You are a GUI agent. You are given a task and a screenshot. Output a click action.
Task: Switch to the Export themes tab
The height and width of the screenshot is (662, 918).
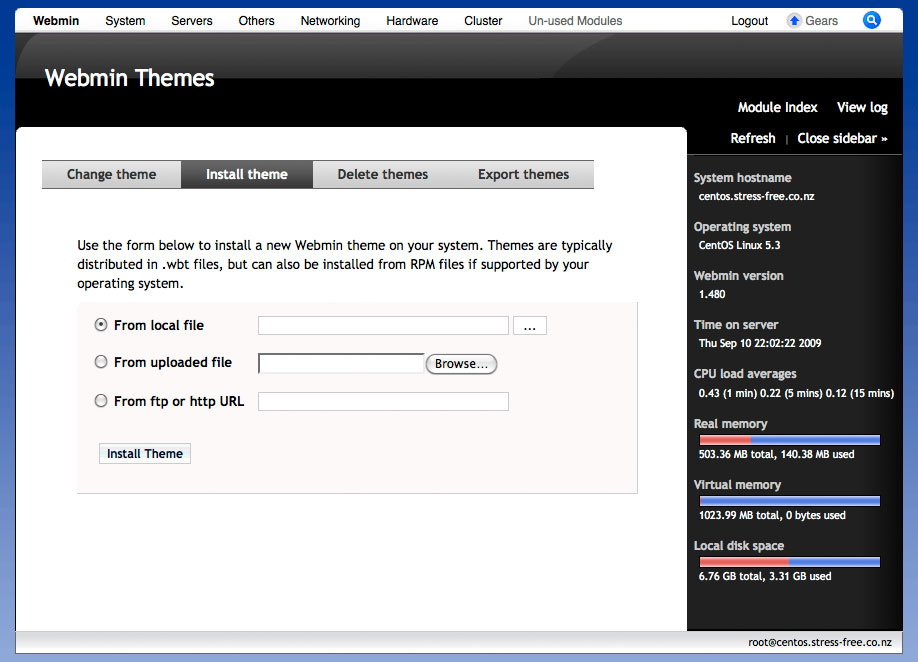click(523, 174)
